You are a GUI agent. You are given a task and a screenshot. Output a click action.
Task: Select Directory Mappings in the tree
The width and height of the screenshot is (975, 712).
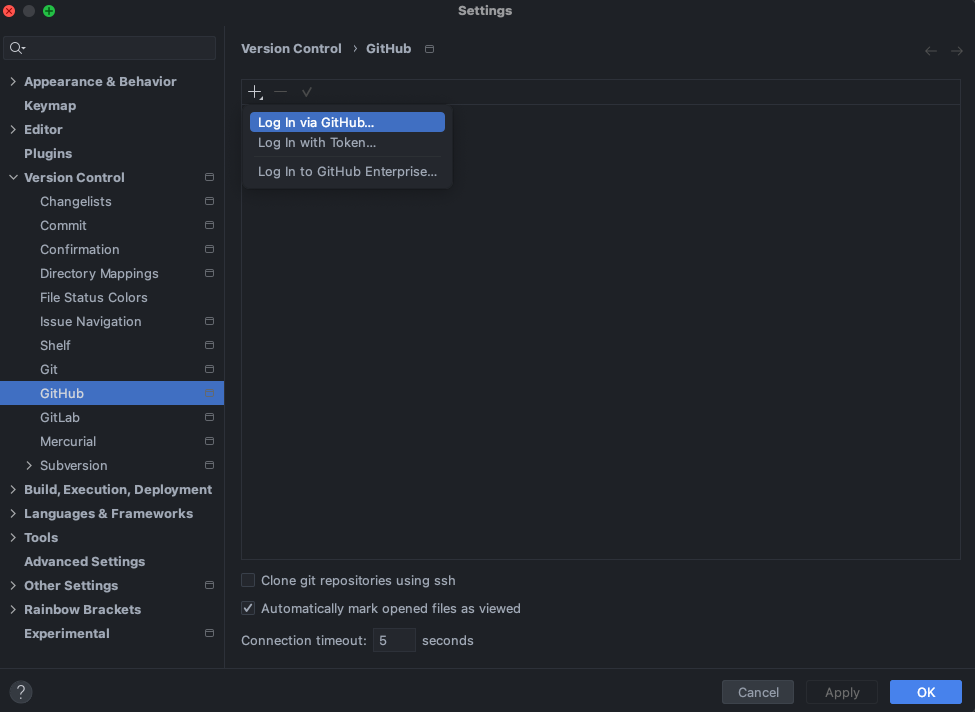click(99, 273)
